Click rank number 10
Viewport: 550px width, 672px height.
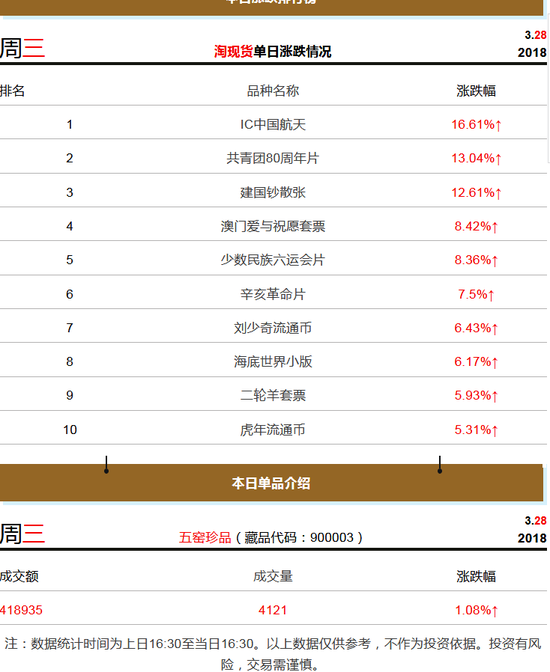[70, 429]
